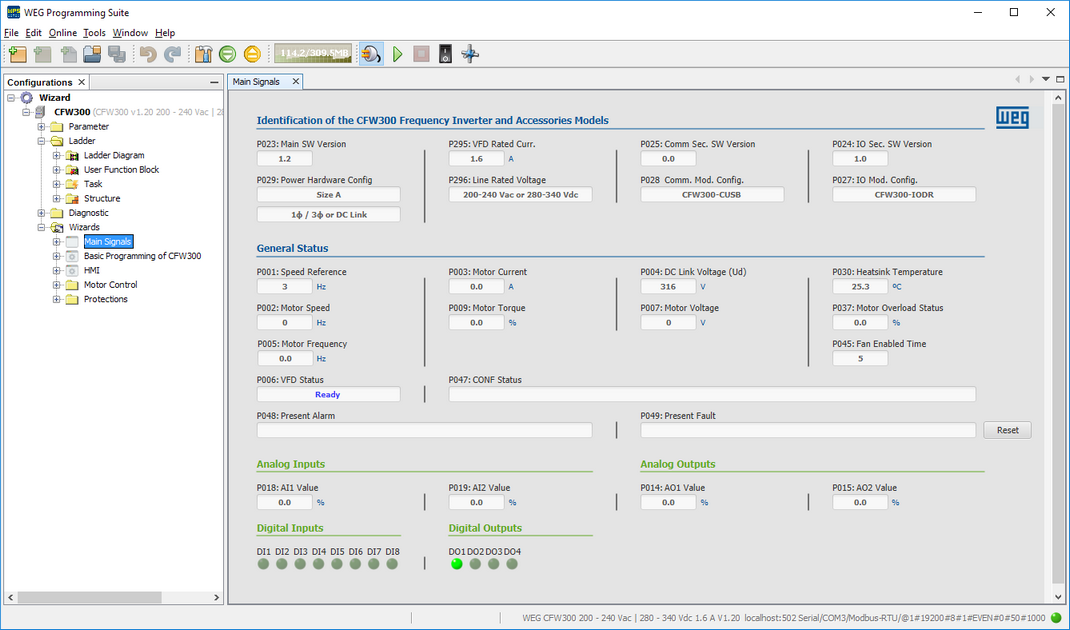Select Motor Control in the Wizards tree

pyautogui.click(x=110, y=285)
